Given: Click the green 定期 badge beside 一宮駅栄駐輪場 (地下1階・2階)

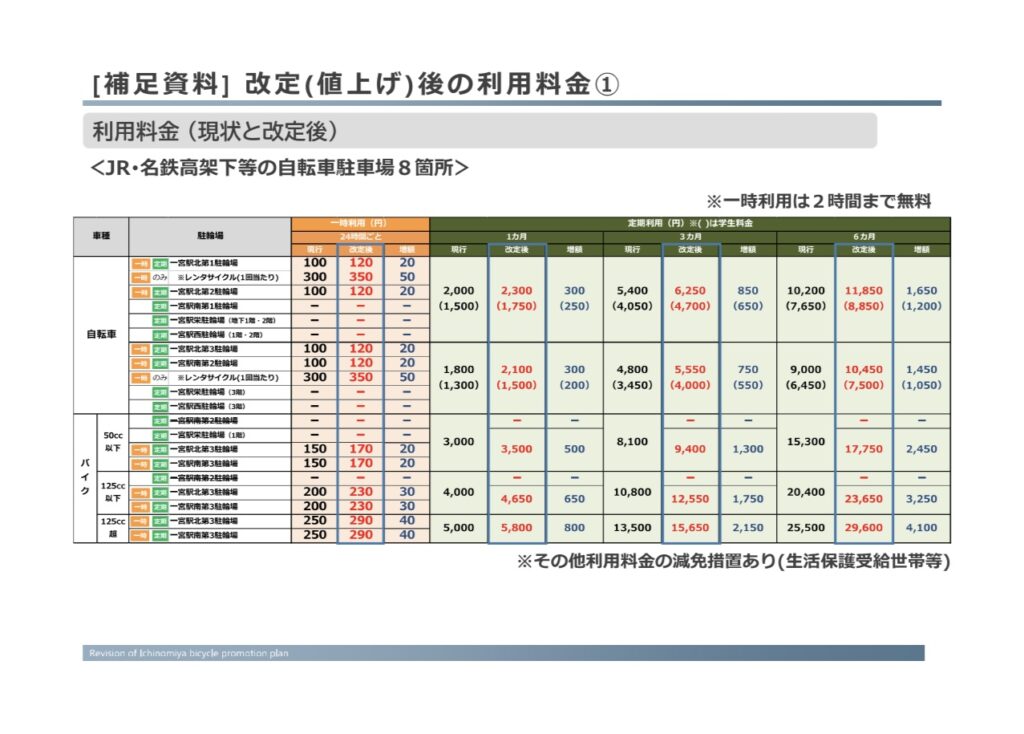Looking at the screenshot, I should [159, 320].
